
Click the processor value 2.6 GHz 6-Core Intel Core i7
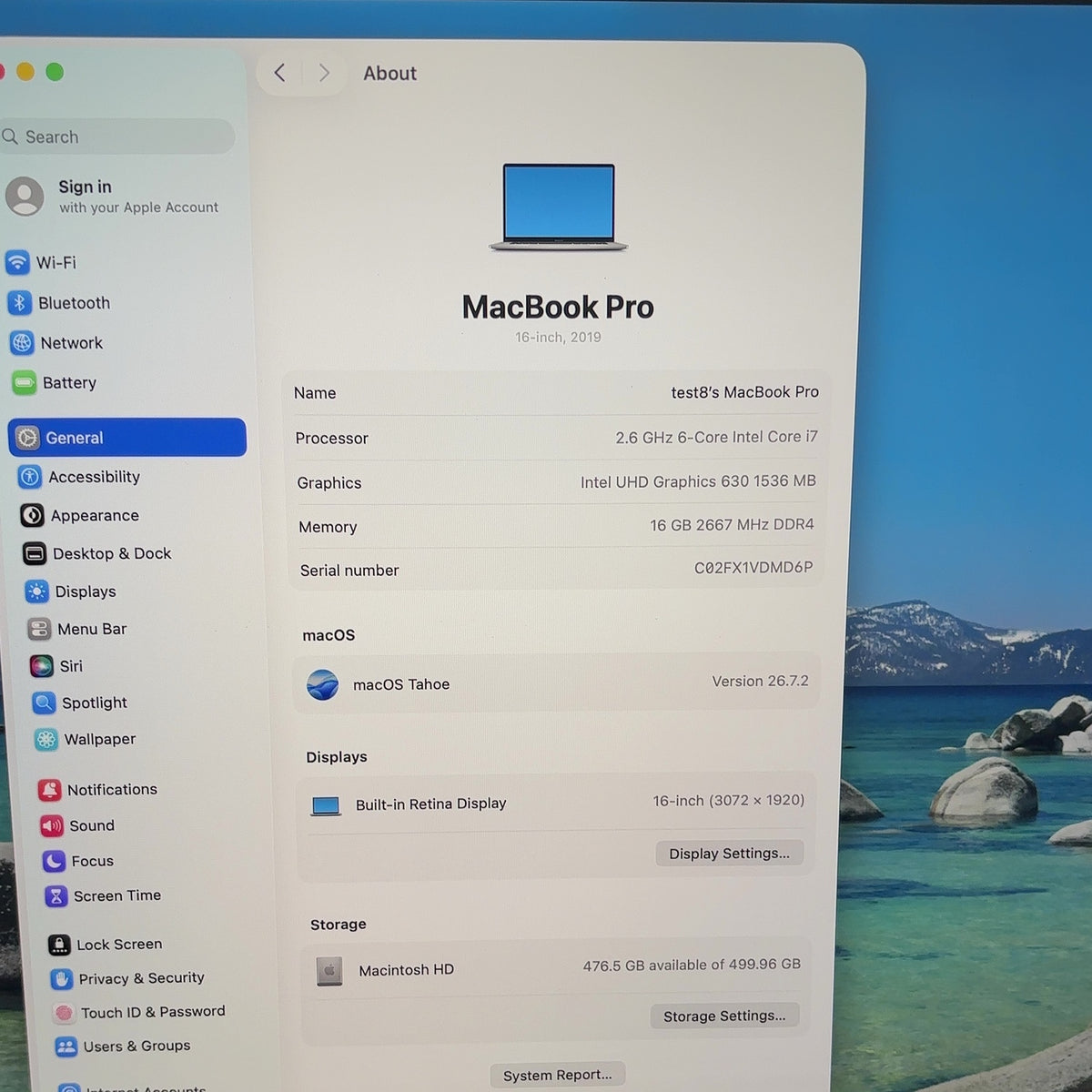click(x=716, y=438)
